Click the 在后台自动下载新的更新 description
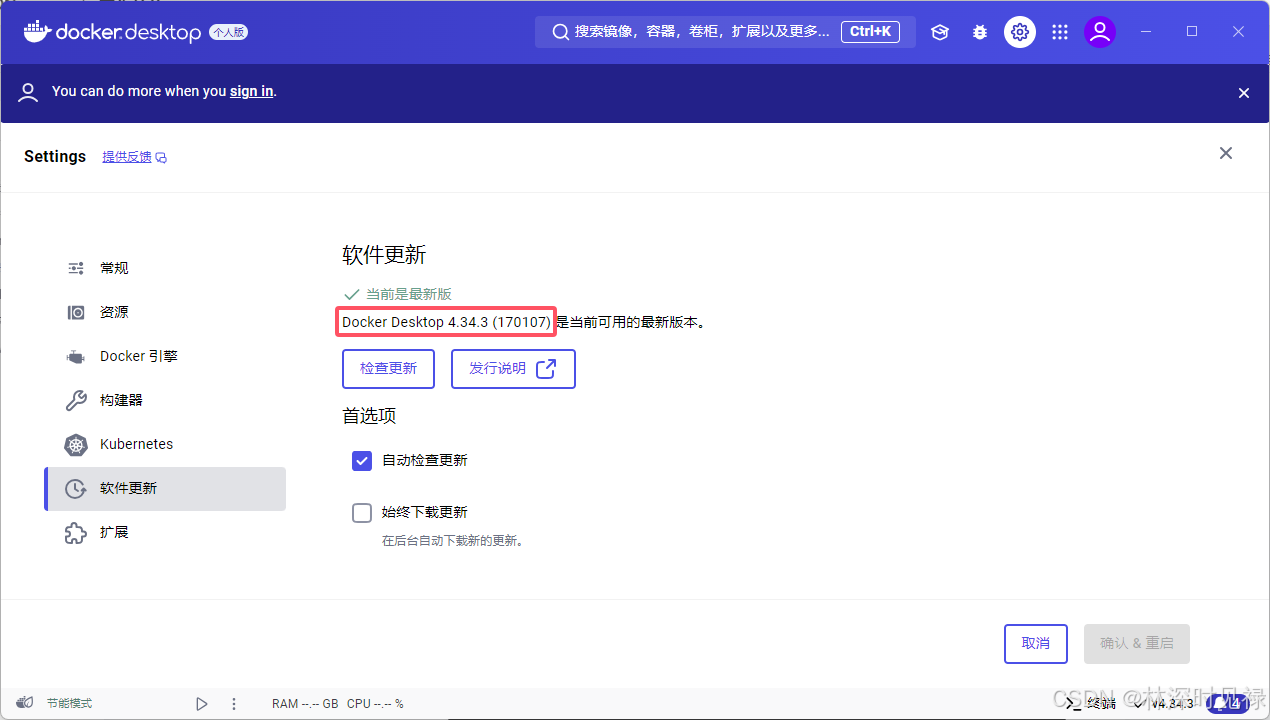This screenshot has width=1270, height=720. pyautogui.click(x=453, y=541)
